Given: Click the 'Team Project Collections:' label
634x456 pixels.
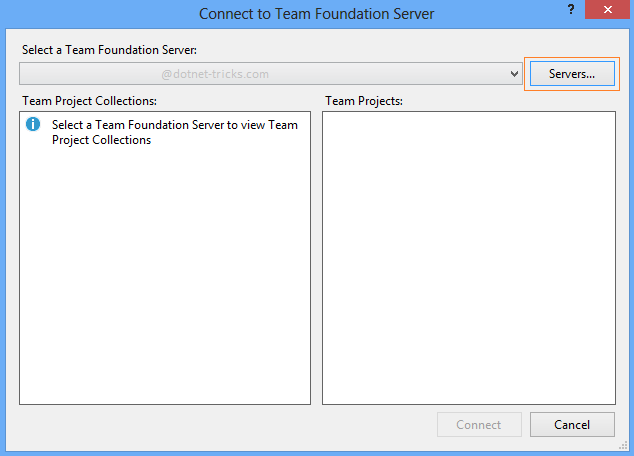Looking at the screenshot, I should [89, 101].
